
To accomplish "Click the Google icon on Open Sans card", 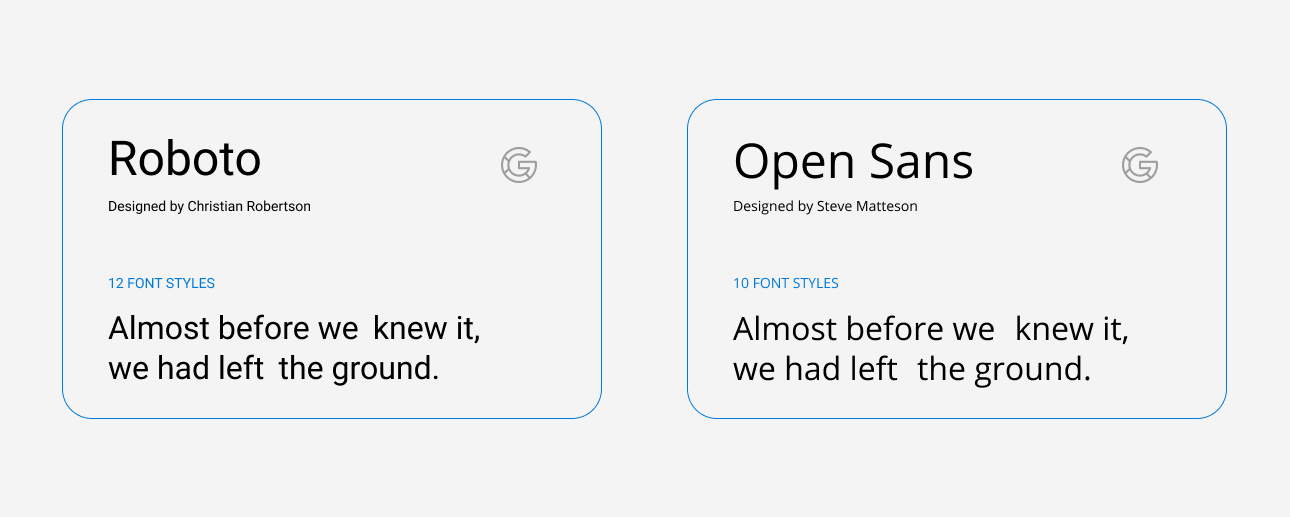I will 1140,165.
